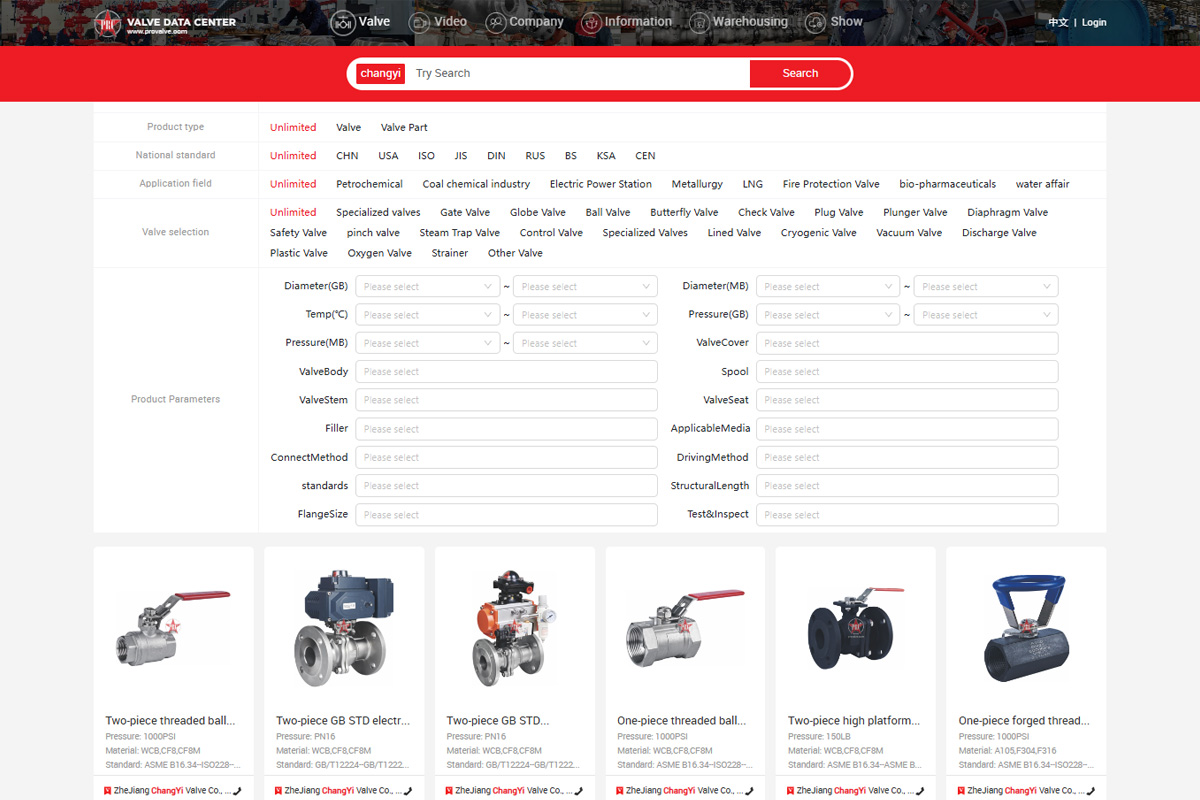
Task: Select Valve Part product type filter
Action: tap(404, 128)
